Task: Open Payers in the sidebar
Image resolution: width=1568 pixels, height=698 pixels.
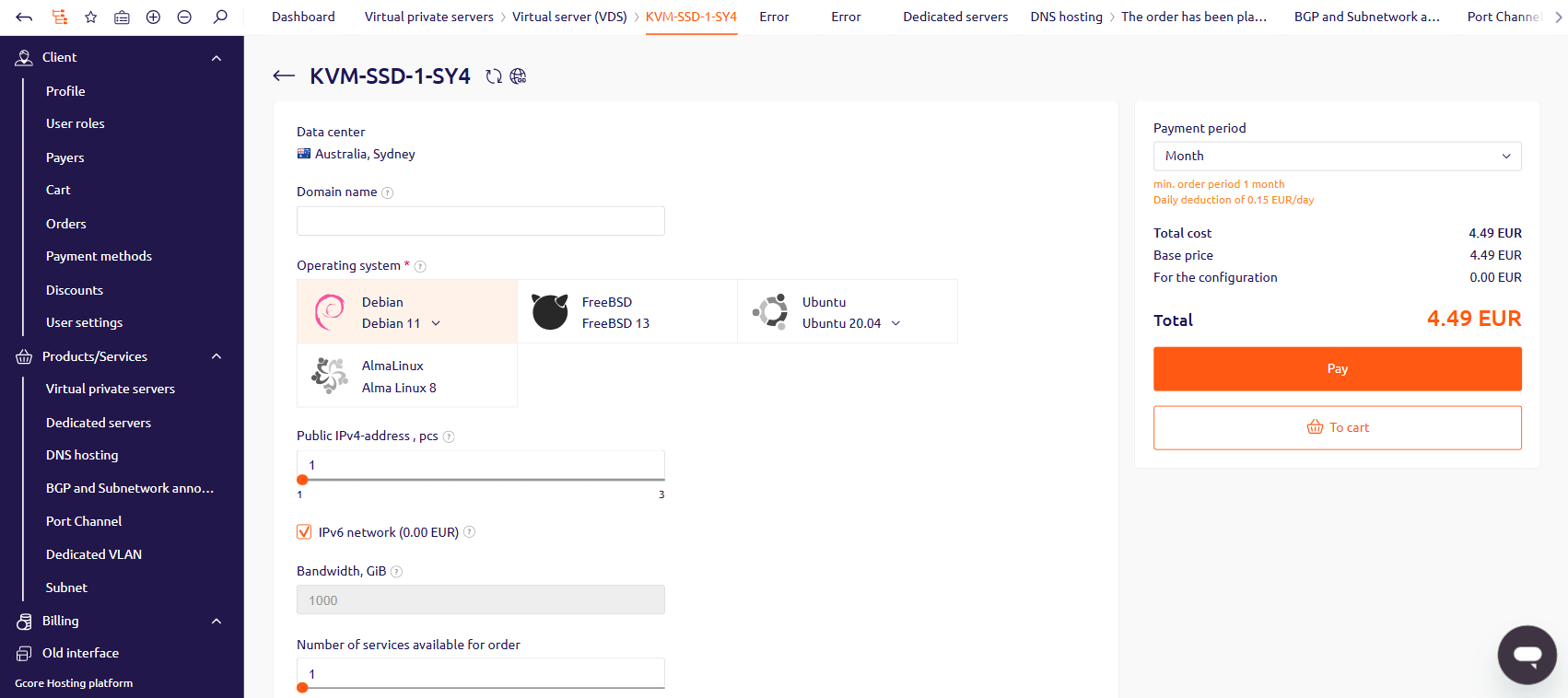Action: [x=65, y=157]
